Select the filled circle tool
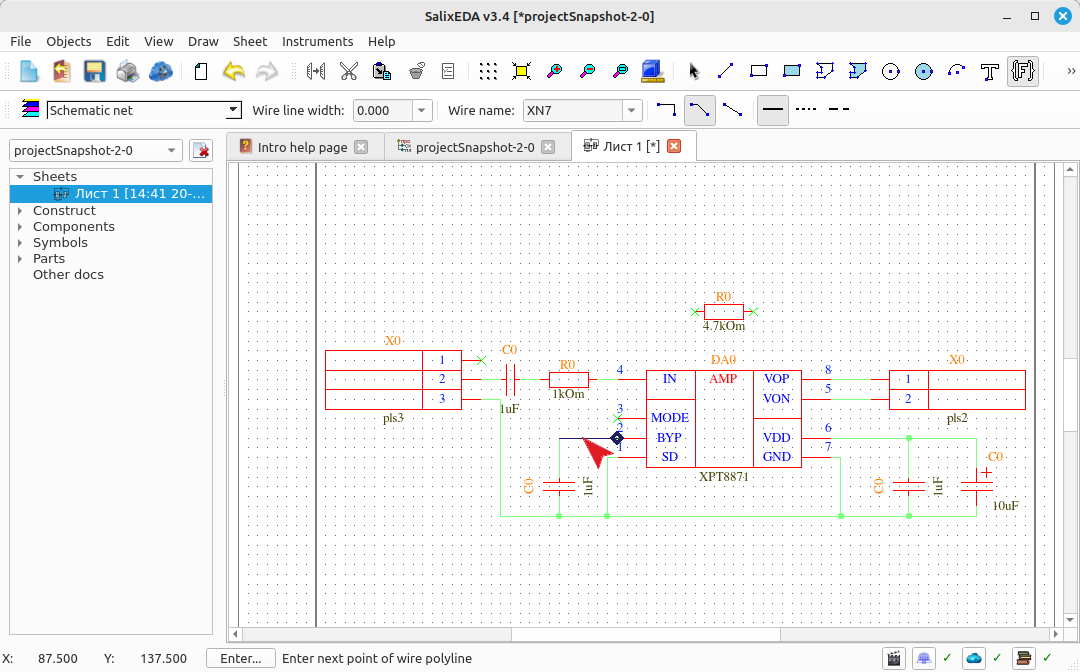 [924, 71]
